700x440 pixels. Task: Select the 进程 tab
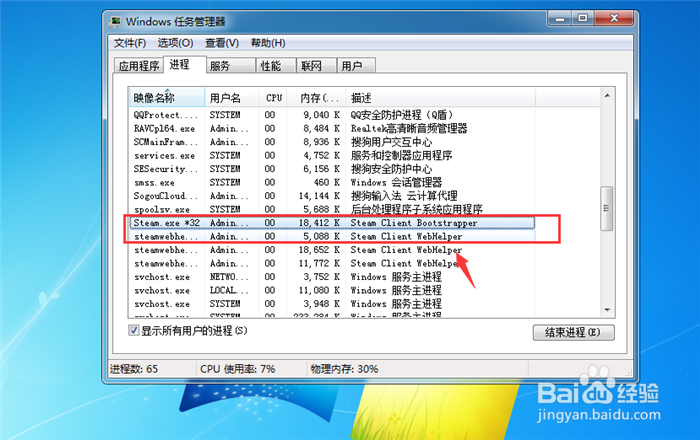[185, 64]
